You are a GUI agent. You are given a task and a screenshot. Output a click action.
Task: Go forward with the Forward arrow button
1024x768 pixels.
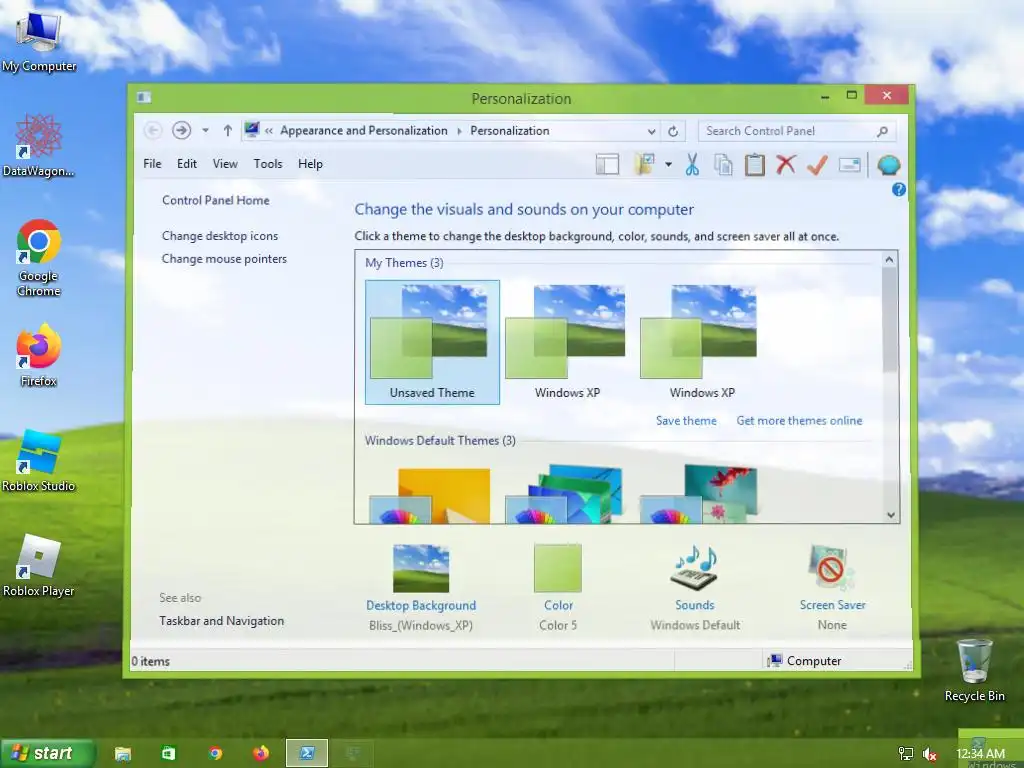(182, 131)
